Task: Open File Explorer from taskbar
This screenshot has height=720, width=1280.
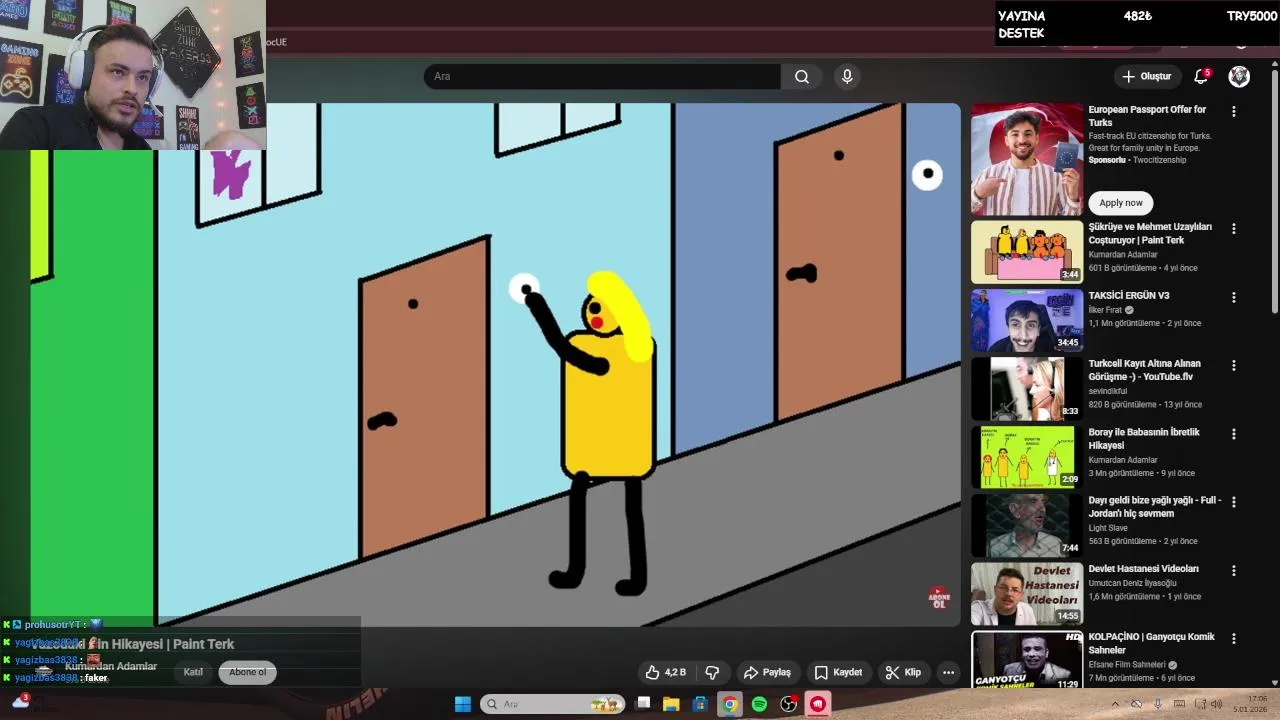Action: point(671,704)
